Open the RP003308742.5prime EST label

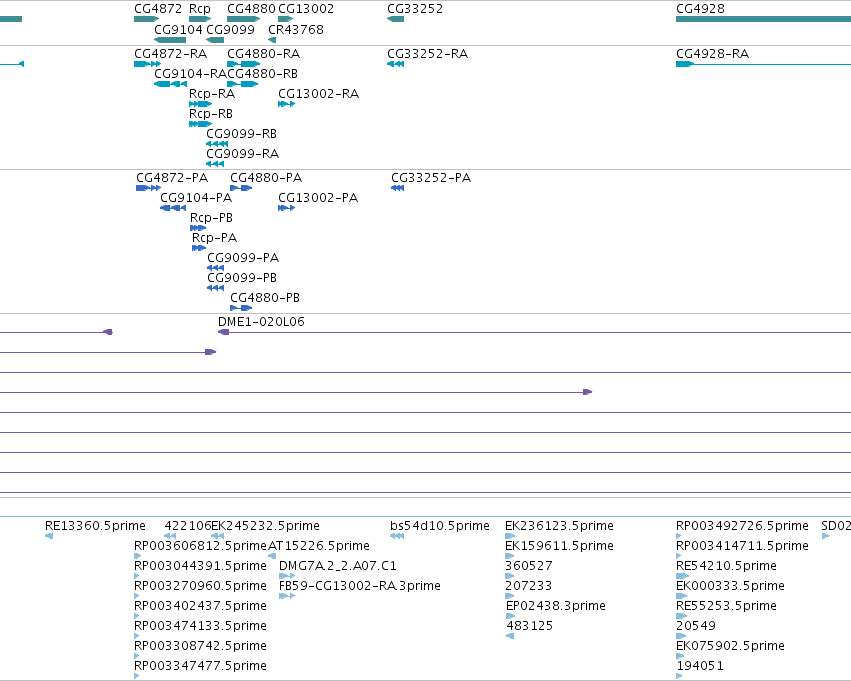click(x=200, y=646)
